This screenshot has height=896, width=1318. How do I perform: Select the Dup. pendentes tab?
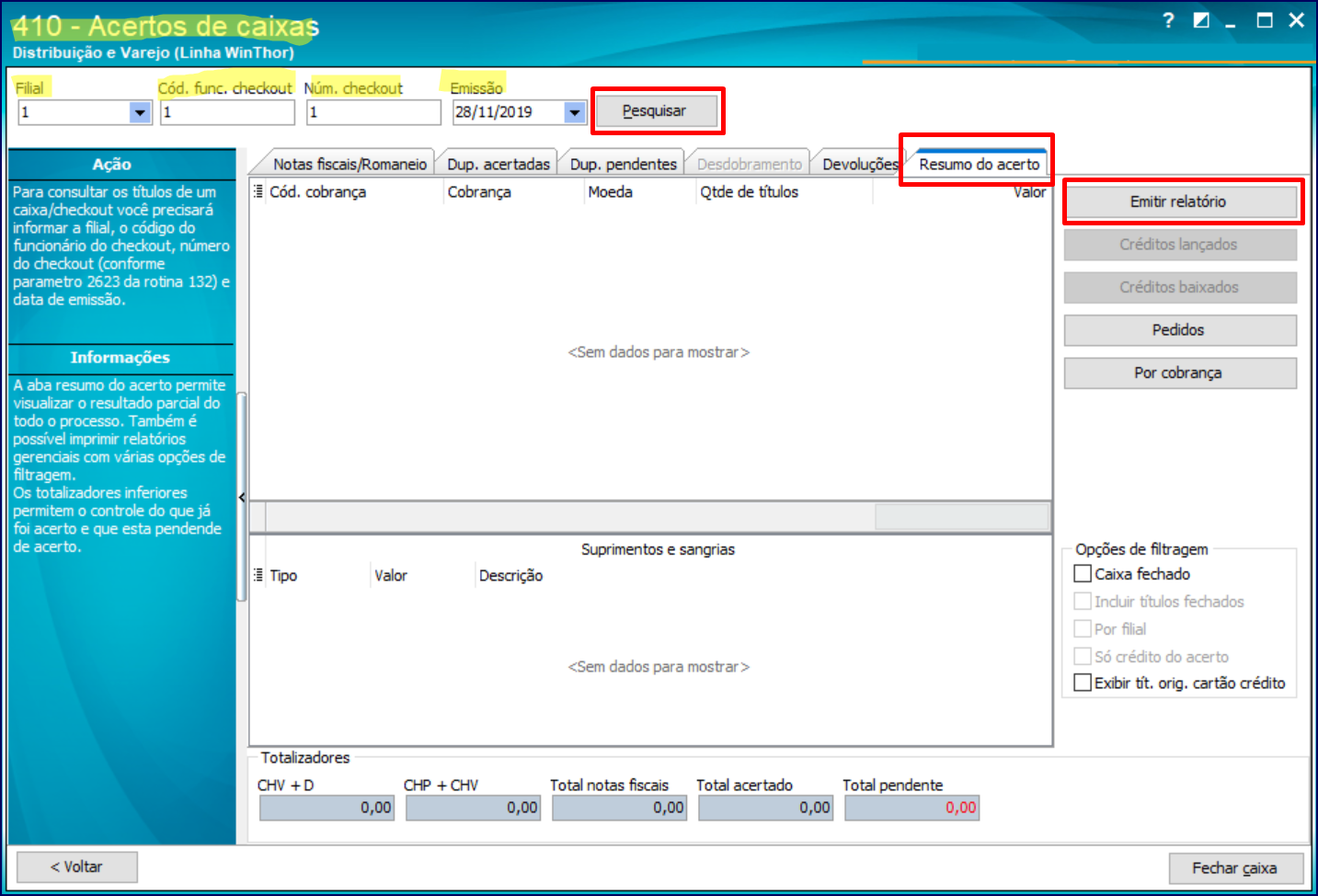point(624,164)
